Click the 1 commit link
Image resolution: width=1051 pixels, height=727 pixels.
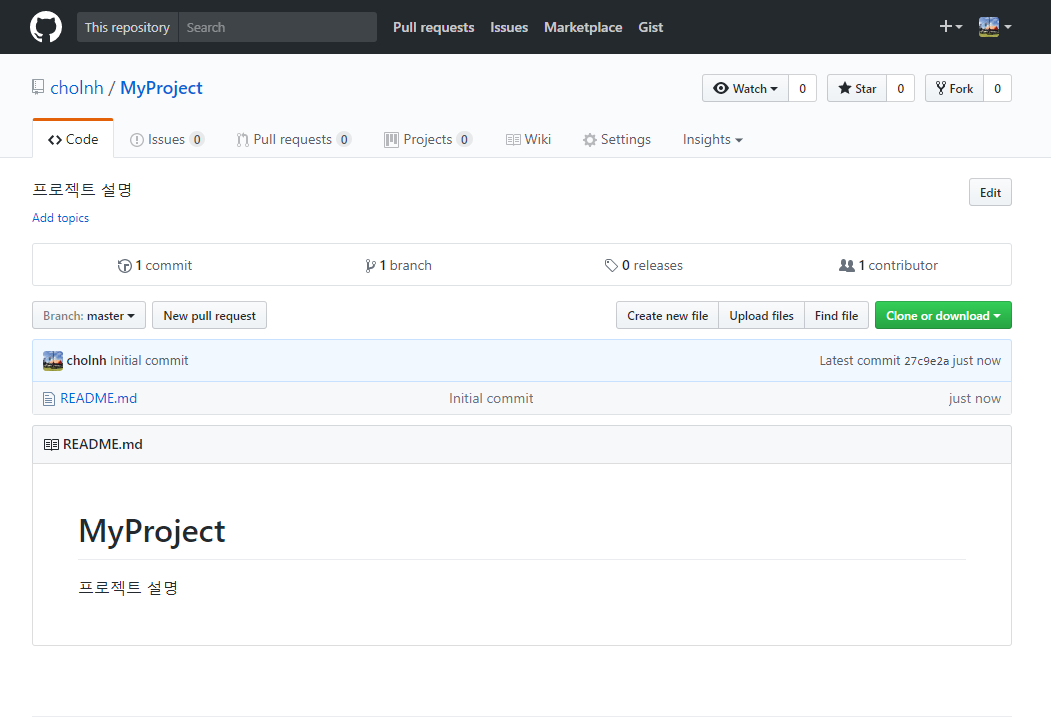(156, 265)
